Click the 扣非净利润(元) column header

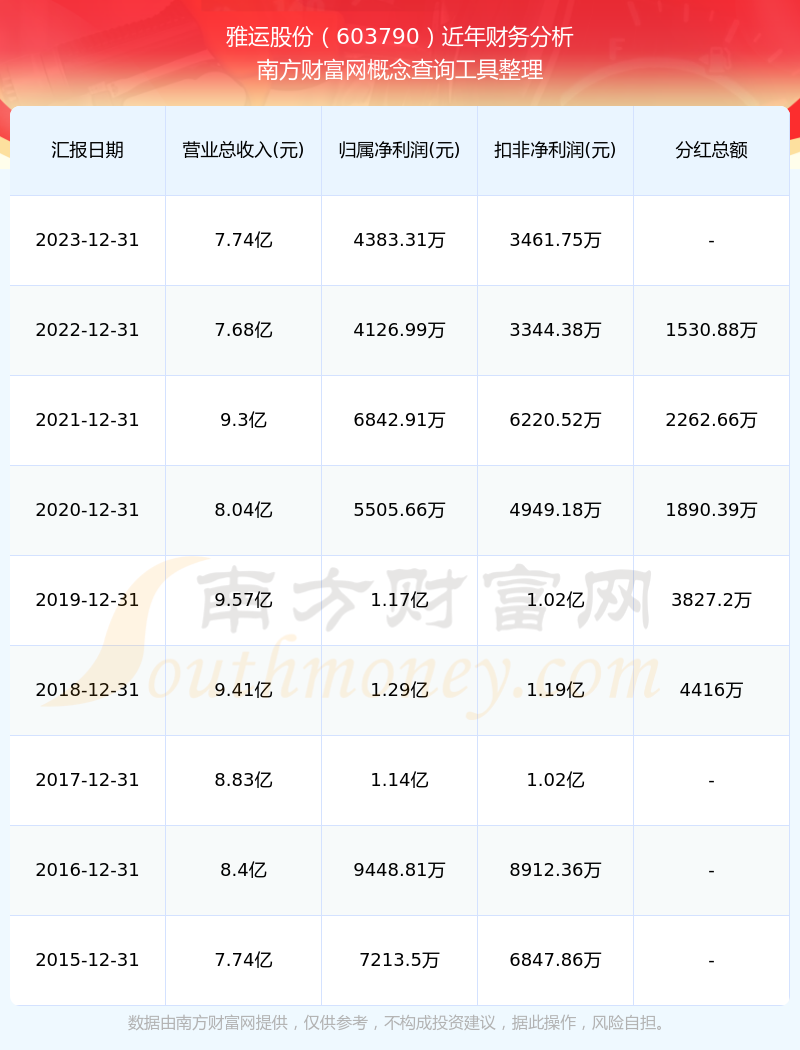coord(556,150)
